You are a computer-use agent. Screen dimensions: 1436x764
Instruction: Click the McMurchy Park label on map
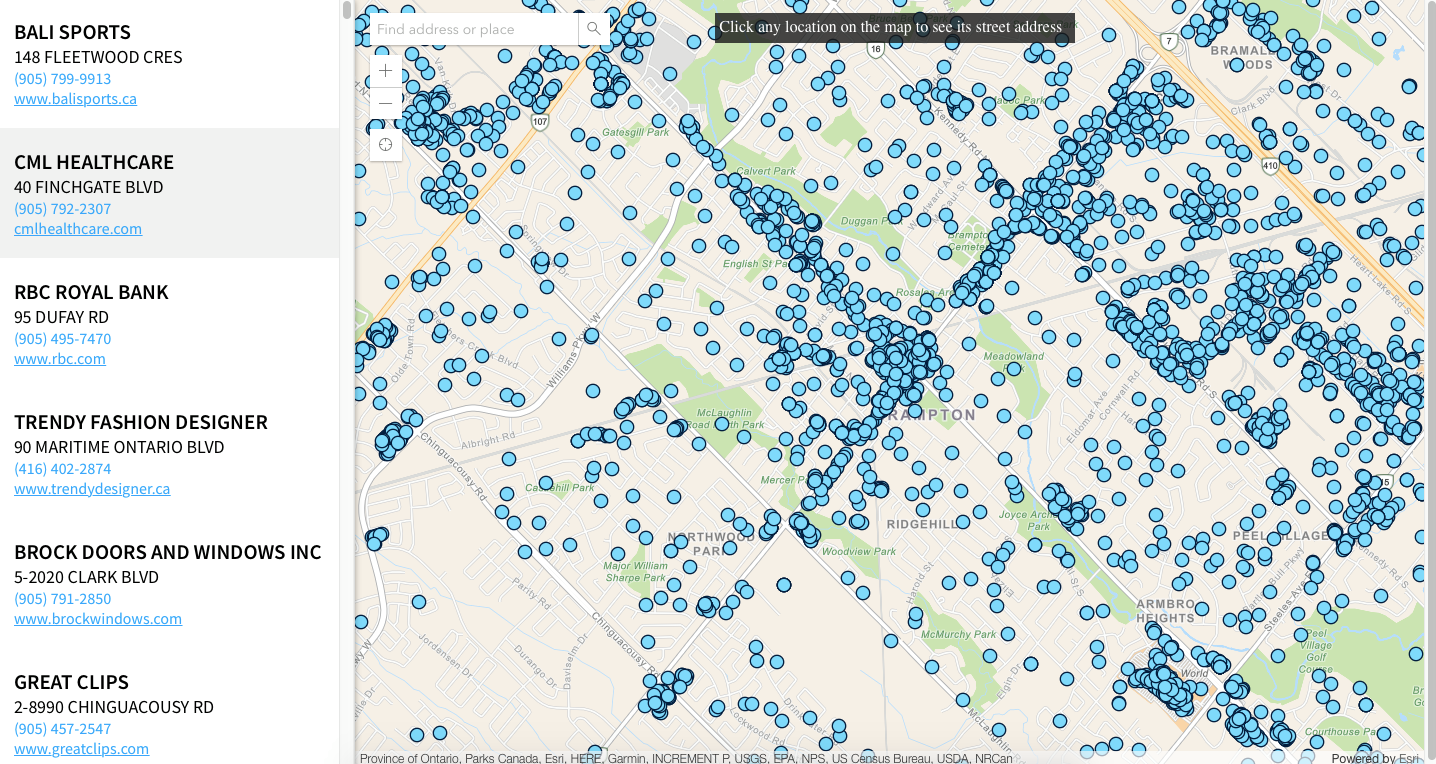point(958,634)
